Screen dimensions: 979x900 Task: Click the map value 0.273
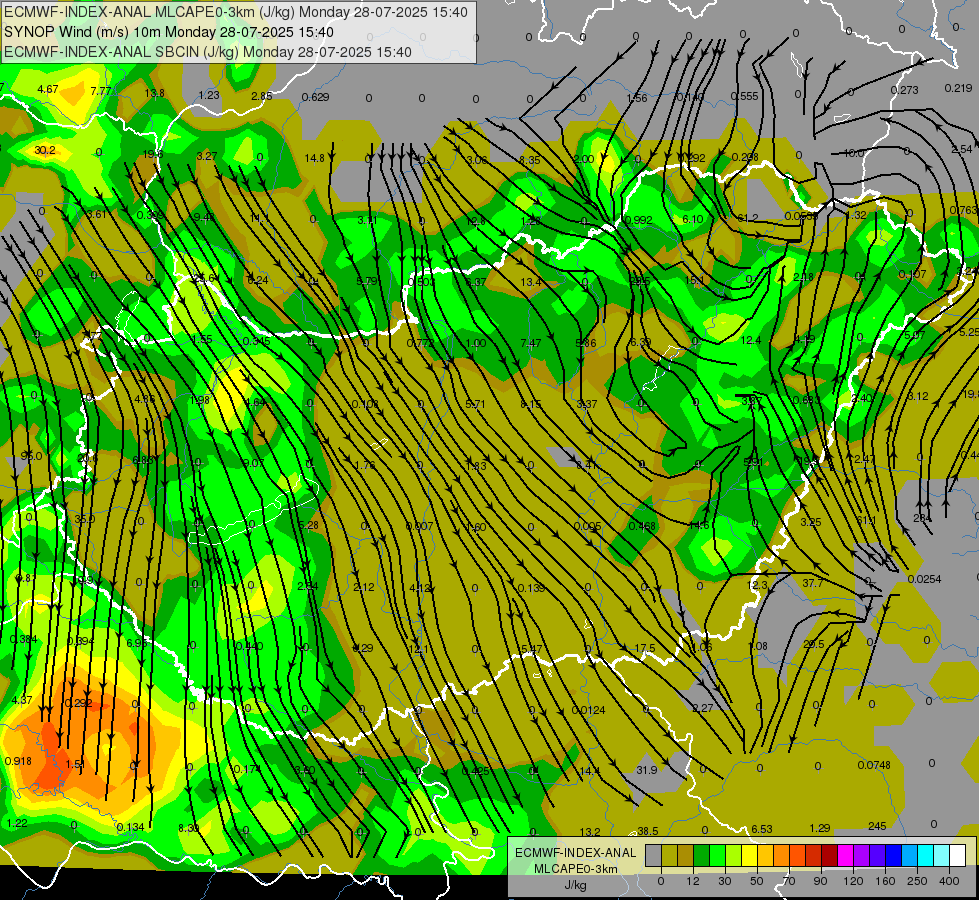coord(904,90)
